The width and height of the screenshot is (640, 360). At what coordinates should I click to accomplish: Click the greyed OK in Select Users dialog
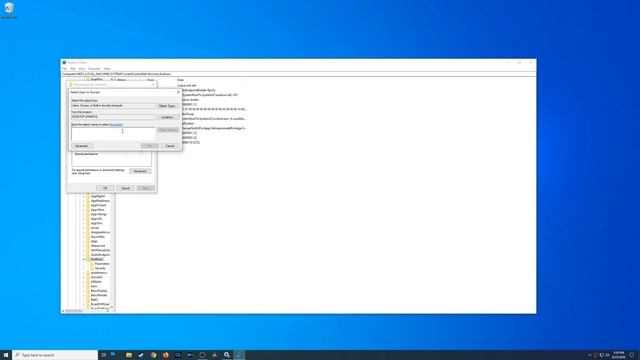[150, 146]
